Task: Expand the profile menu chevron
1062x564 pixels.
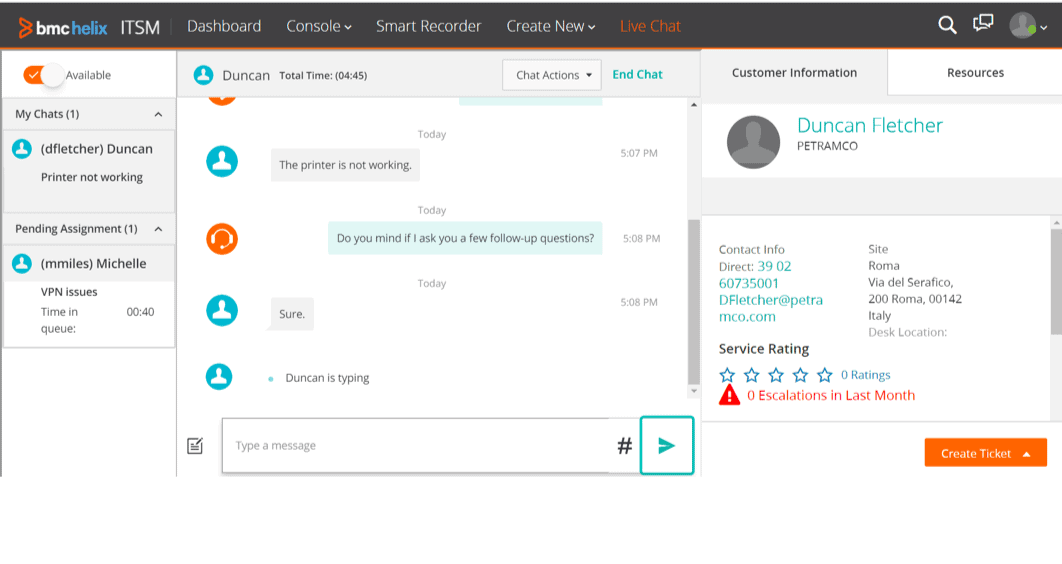Action: point(1044,28)
